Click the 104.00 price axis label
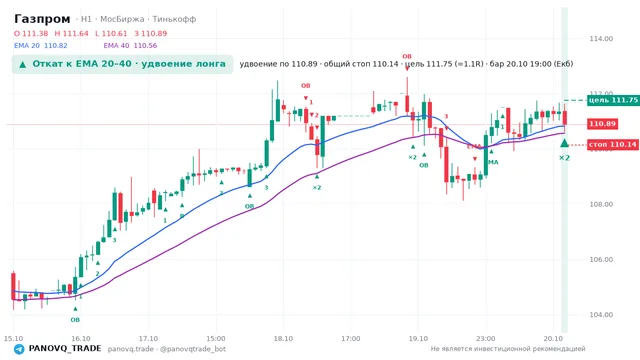 [601, 315]
